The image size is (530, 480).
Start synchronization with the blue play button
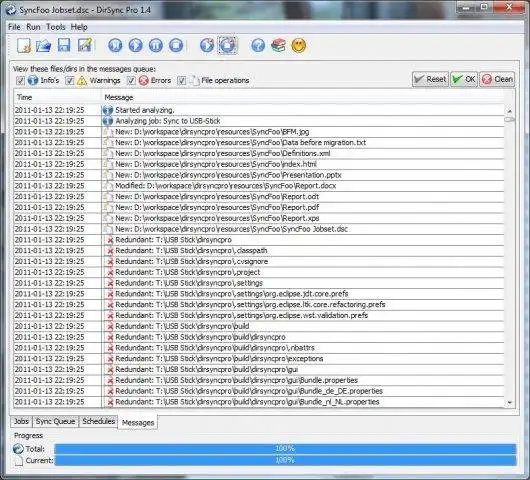[x=136, y=45]
